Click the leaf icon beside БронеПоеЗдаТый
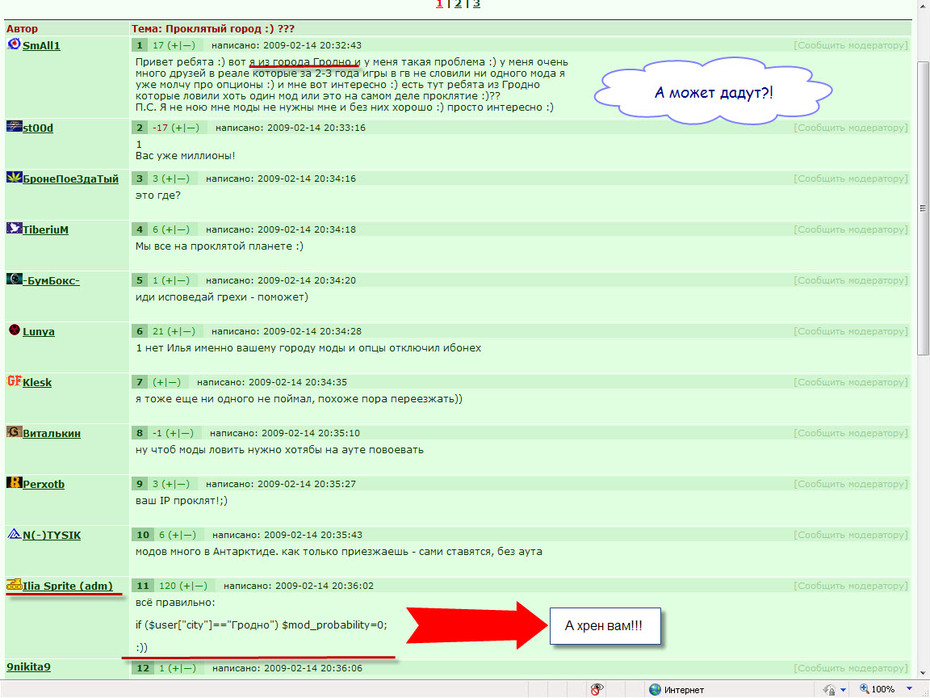Image resolution: width=930 pixels, height=698 pixels. pos(14,177)
